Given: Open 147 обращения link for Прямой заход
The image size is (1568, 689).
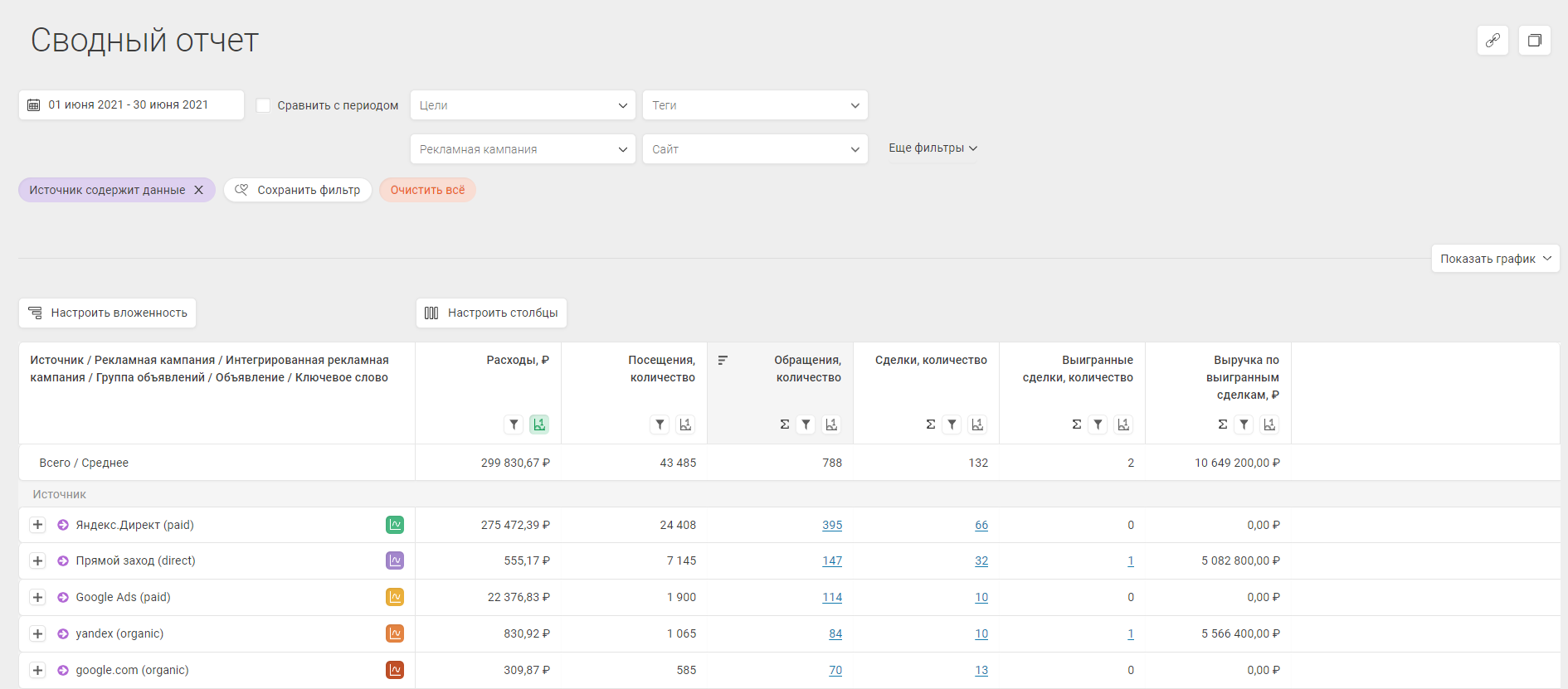Looking at the screenshot, I should point(832,561).
